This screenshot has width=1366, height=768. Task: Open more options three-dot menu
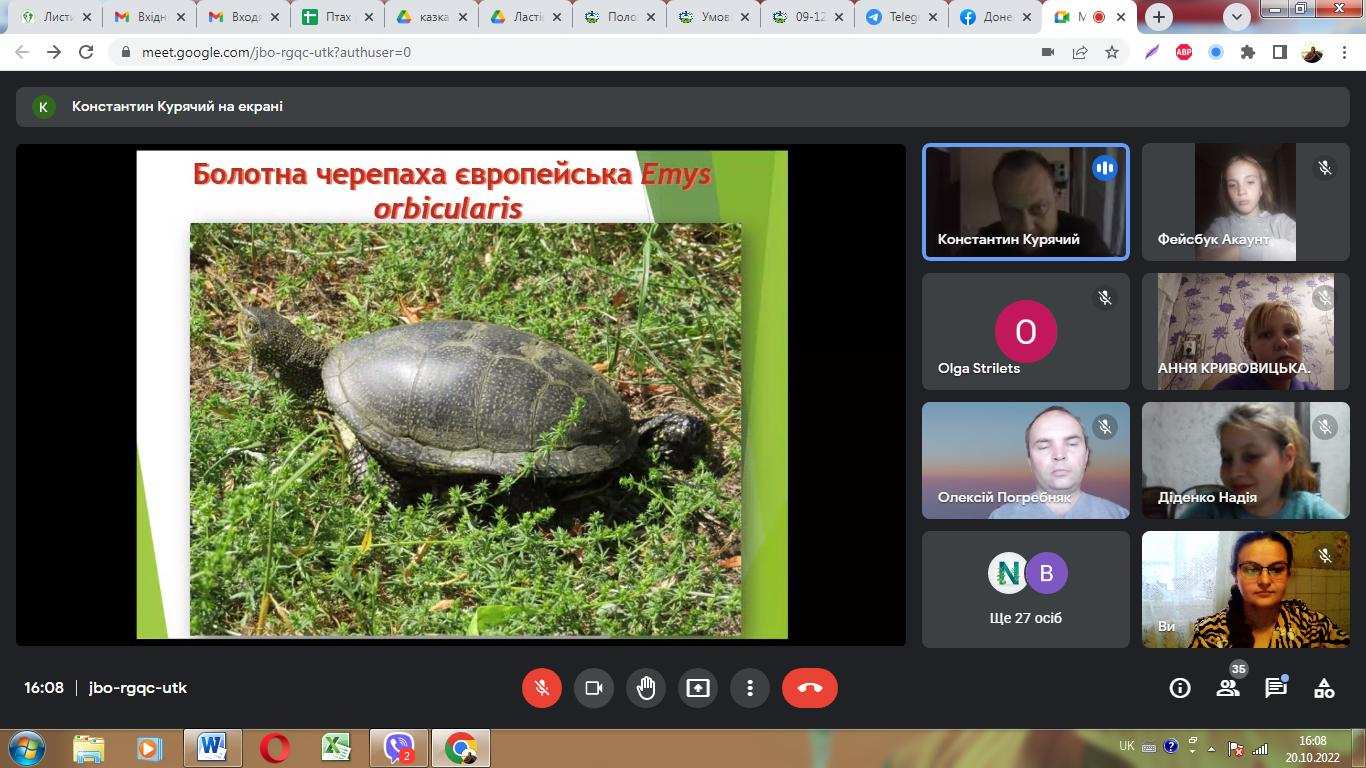[750, 688]
